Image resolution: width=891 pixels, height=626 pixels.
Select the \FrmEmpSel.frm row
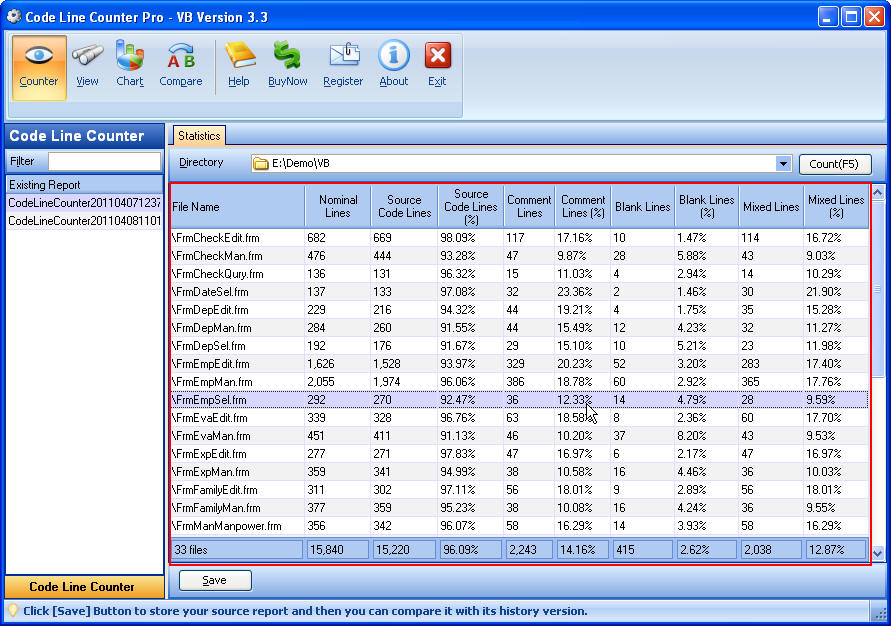click(x=519, y=400)
